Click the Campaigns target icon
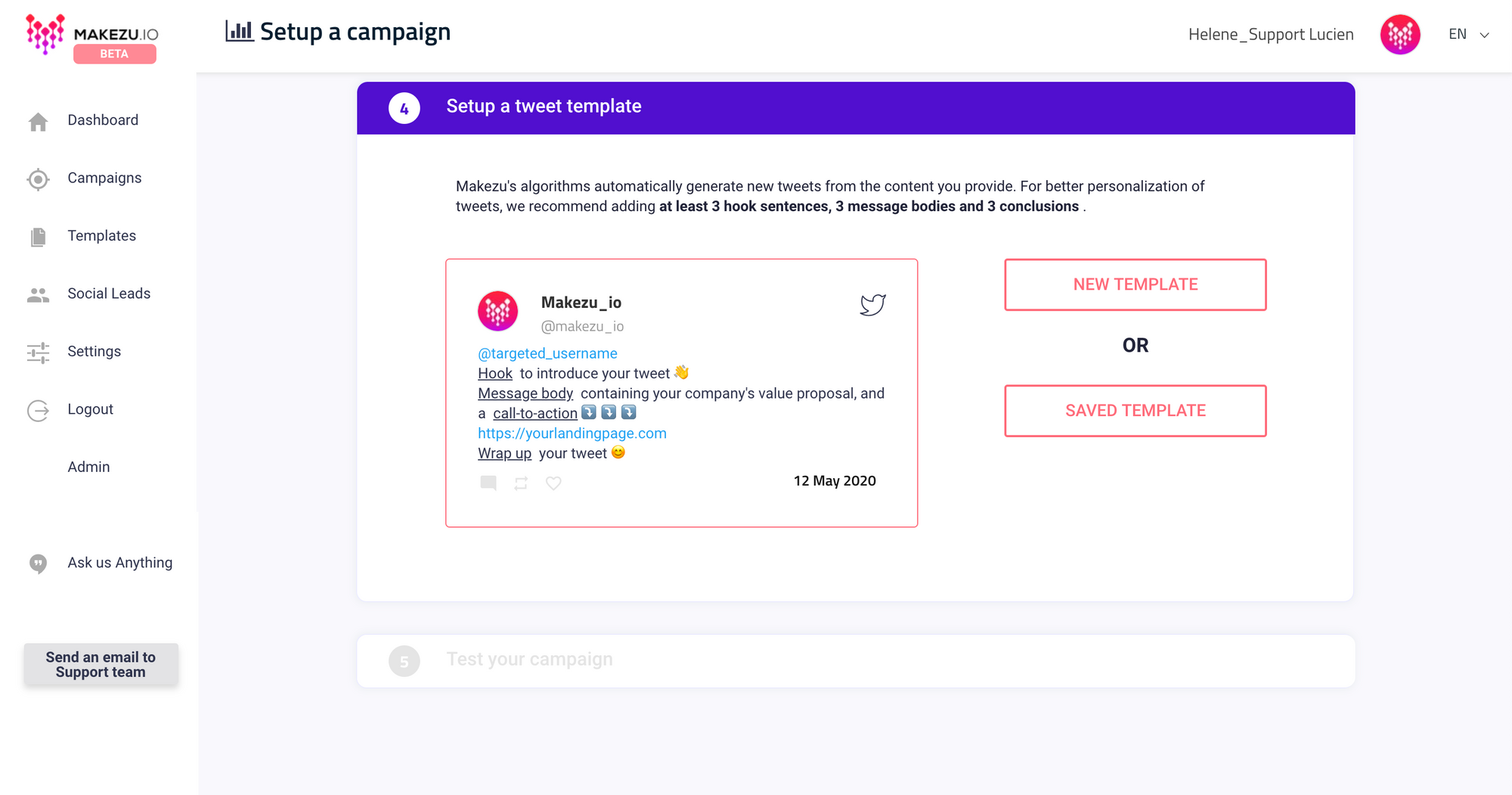This screenshot has height=795, width=1512. [38, 179]
